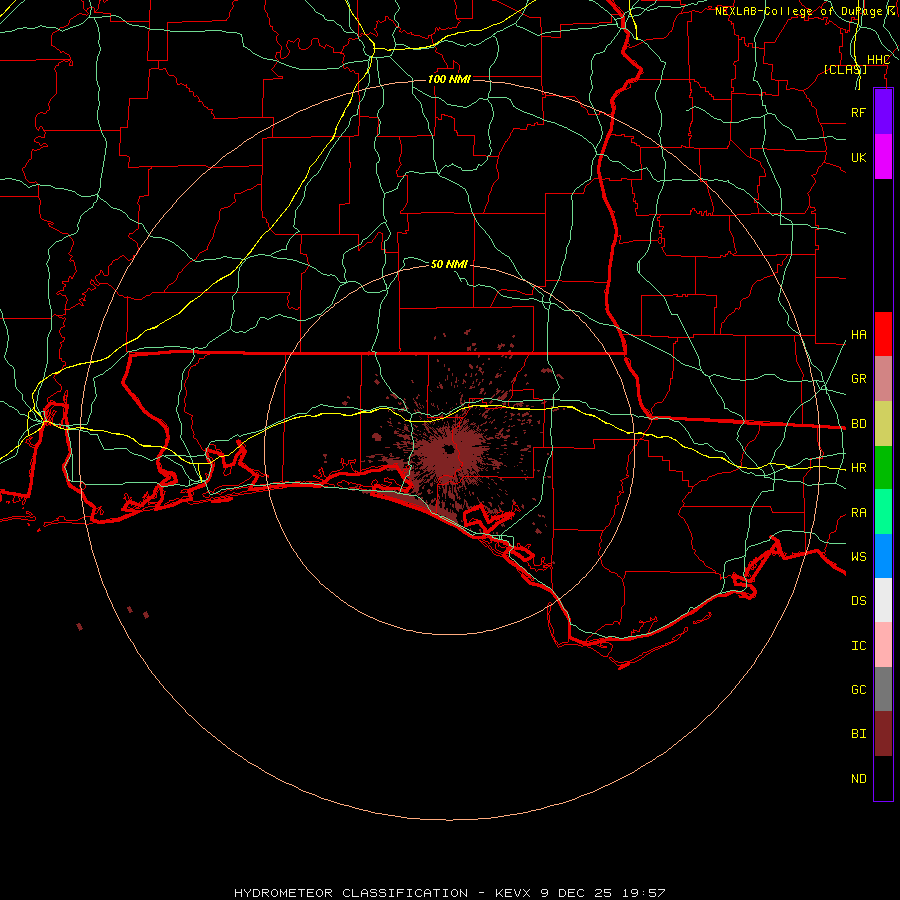Click the GC gray legend swatch
Screen dimensions: 900x900
tap(883, 689)
